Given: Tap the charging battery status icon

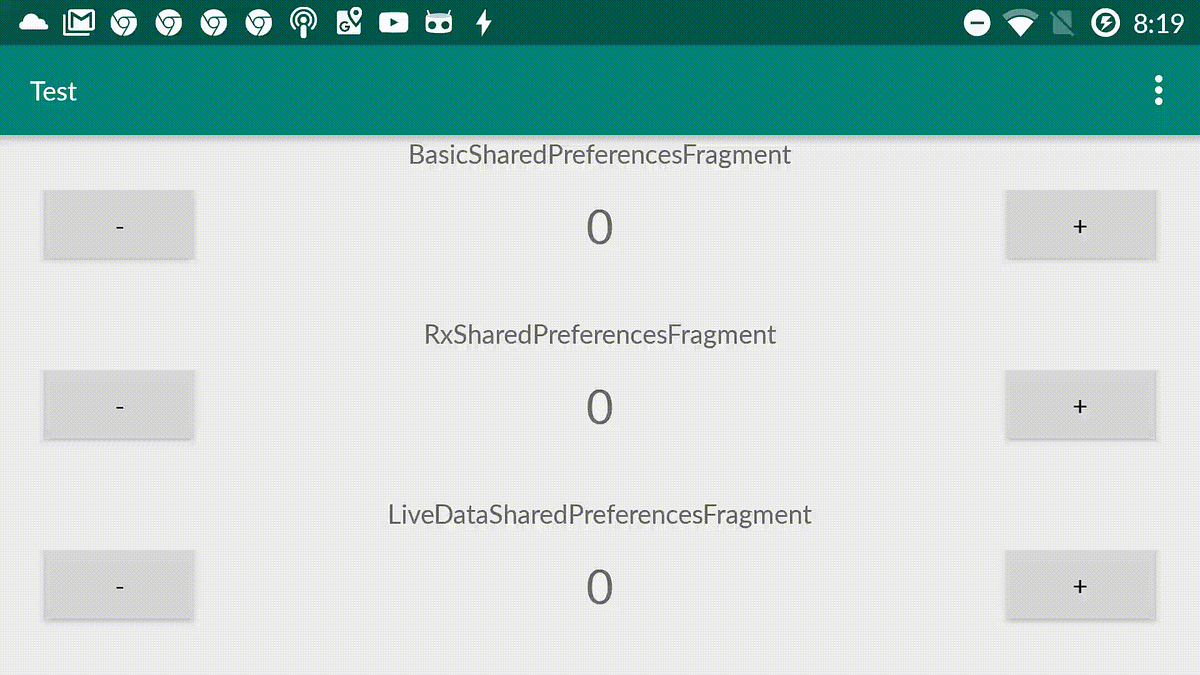Looking at the screenshot, I should click(x=1105, y=21).
